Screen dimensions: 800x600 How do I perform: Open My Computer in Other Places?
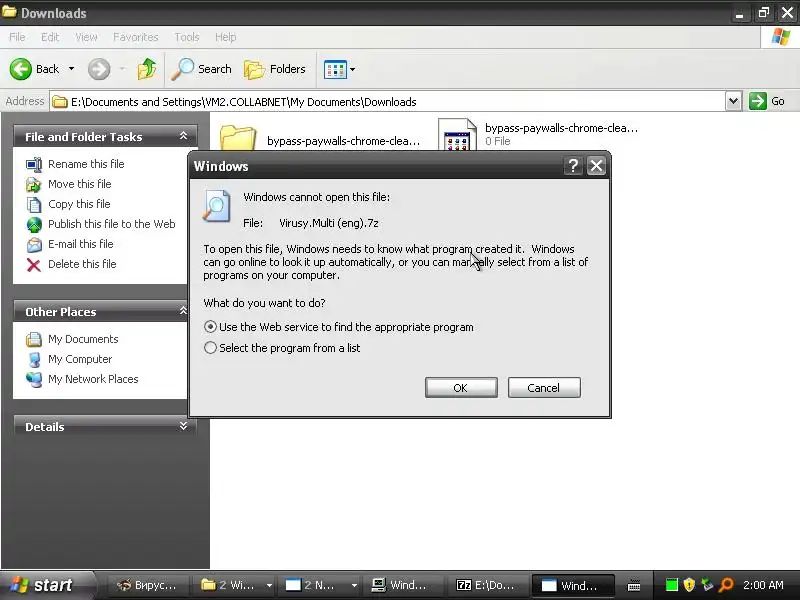pos(80,359)
